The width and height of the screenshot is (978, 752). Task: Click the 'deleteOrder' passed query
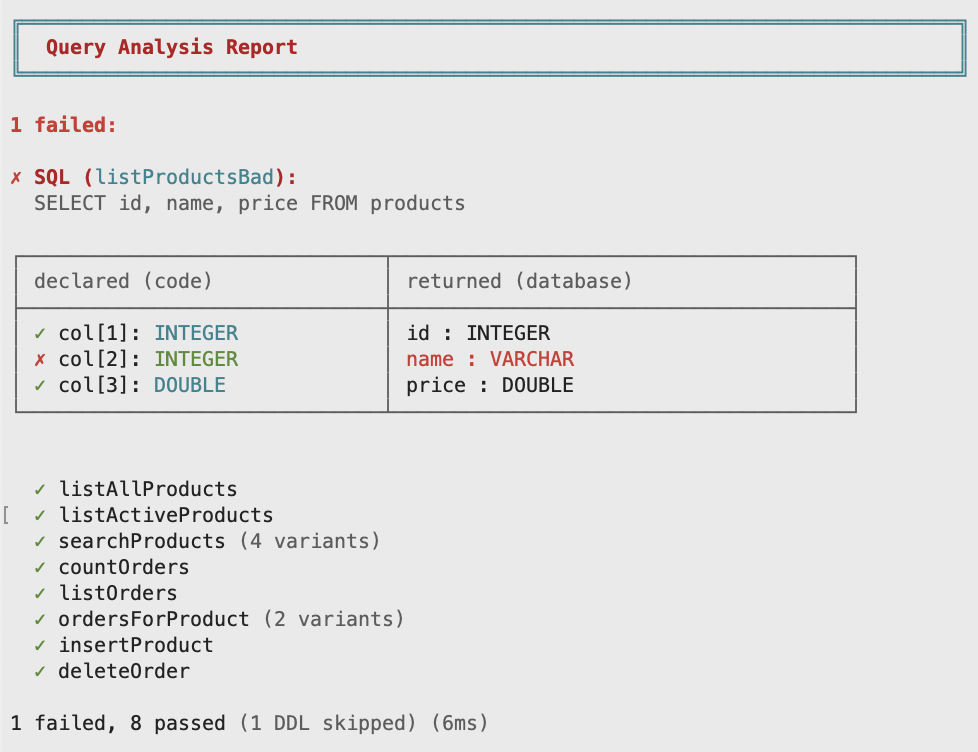point(124,672)
